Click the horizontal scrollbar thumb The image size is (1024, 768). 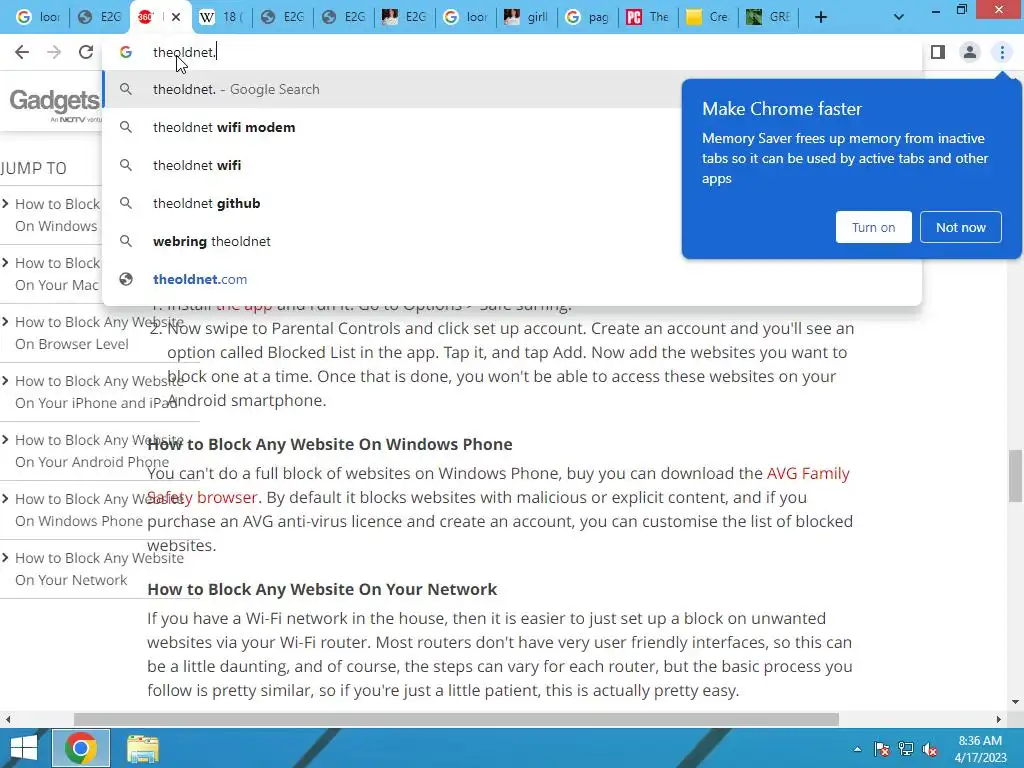(x=456, y=719)
